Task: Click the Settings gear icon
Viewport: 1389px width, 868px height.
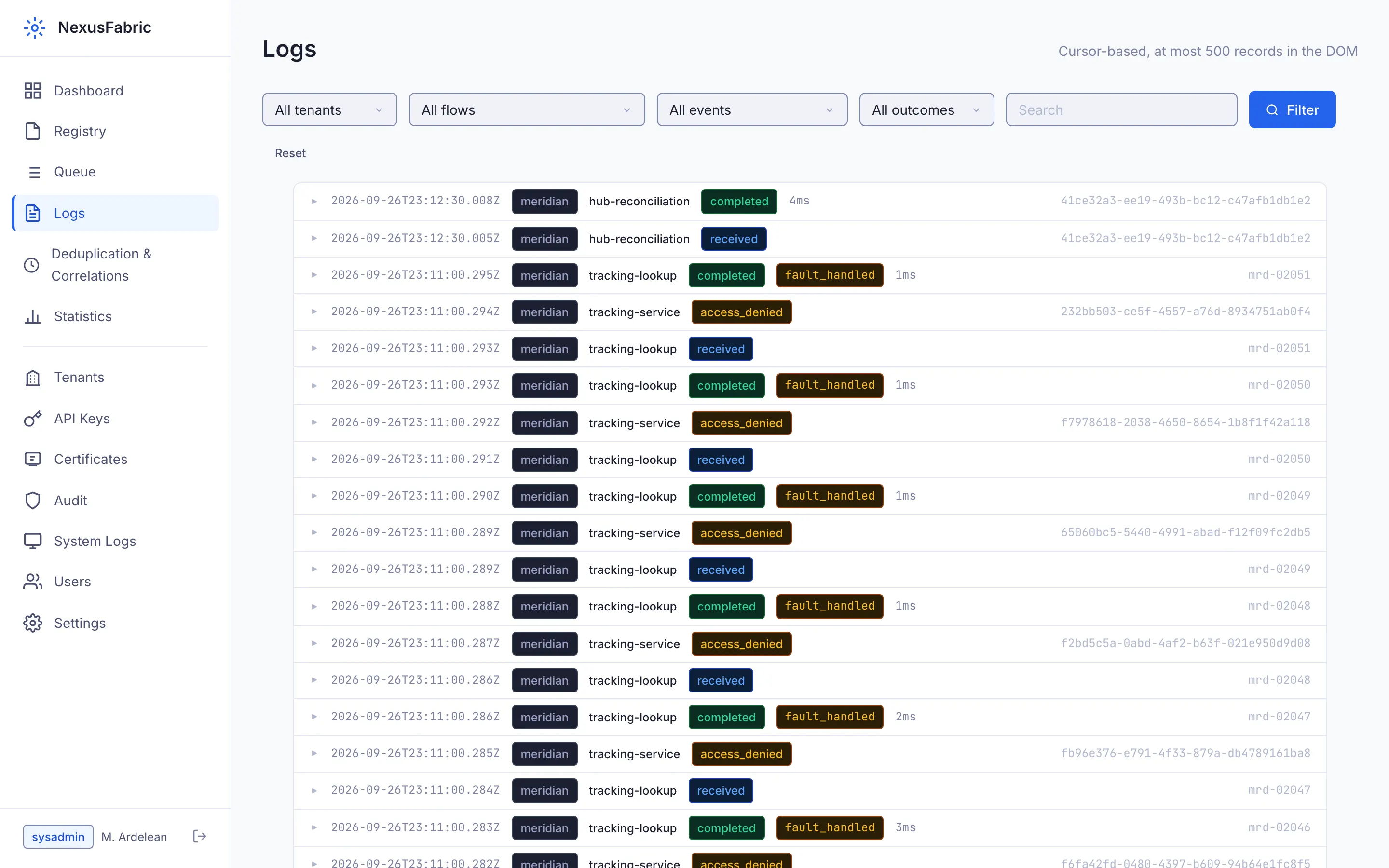Action: [x=33, y=623]
